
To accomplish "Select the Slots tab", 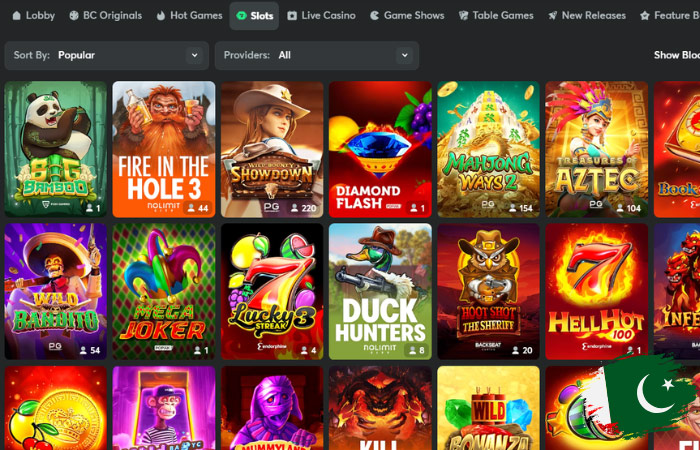I will click(254, 16).
